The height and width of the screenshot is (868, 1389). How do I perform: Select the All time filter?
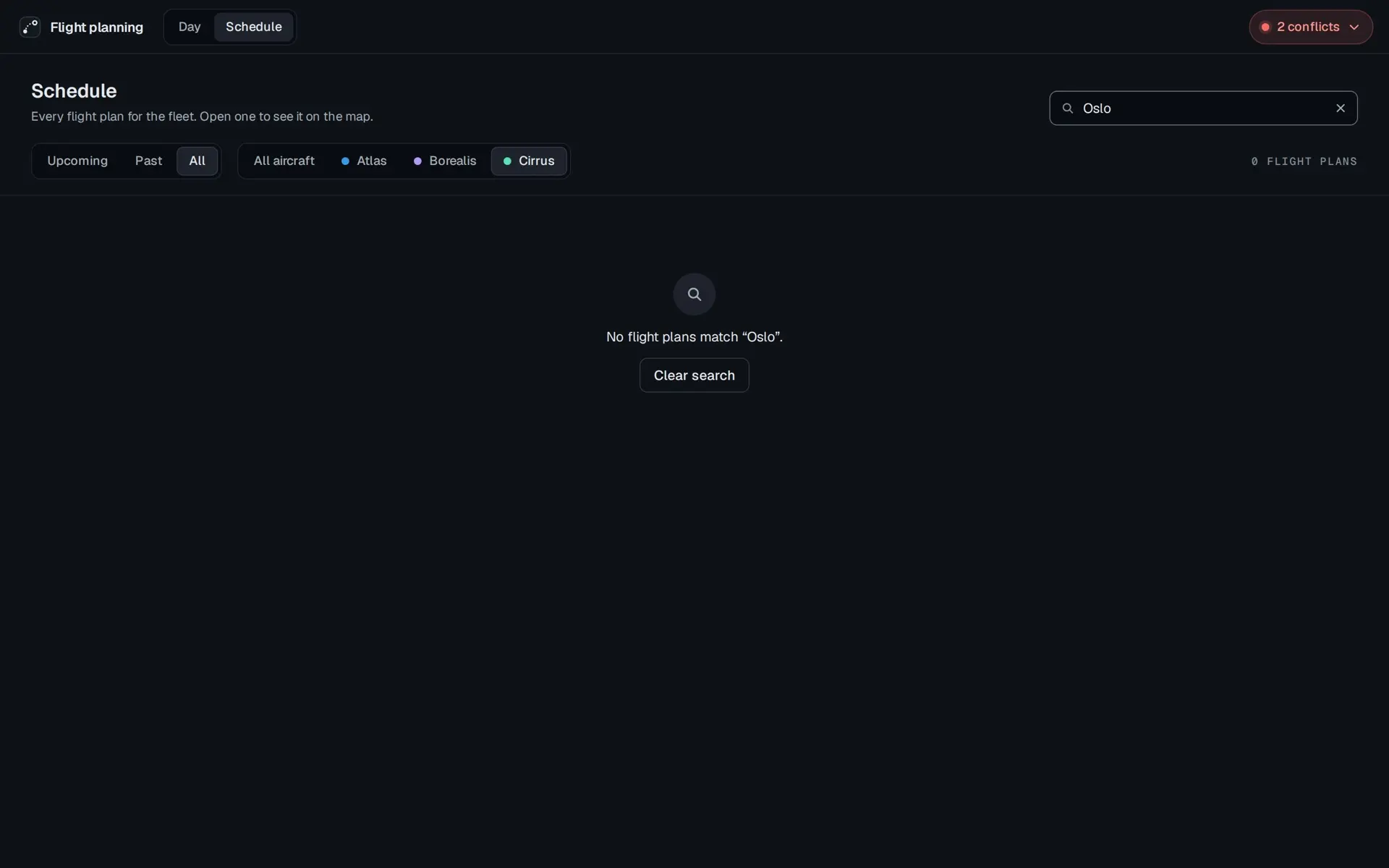coord(197,161)
